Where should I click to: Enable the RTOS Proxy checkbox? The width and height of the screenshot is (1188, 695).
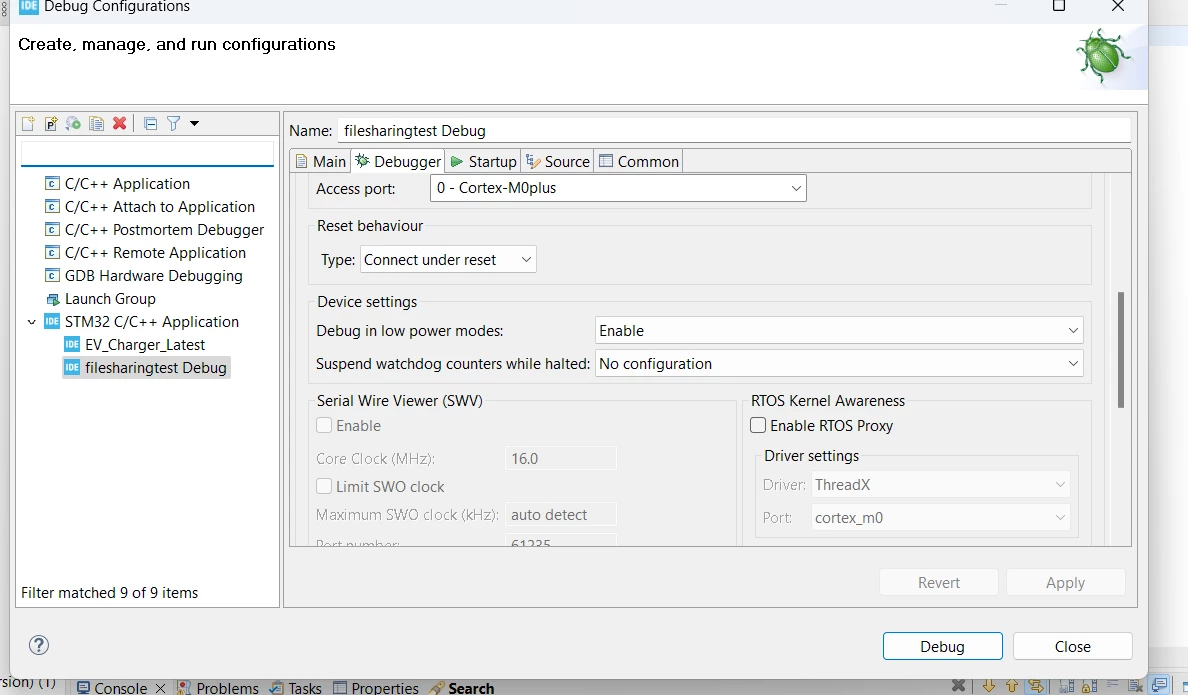click(758, 425)
